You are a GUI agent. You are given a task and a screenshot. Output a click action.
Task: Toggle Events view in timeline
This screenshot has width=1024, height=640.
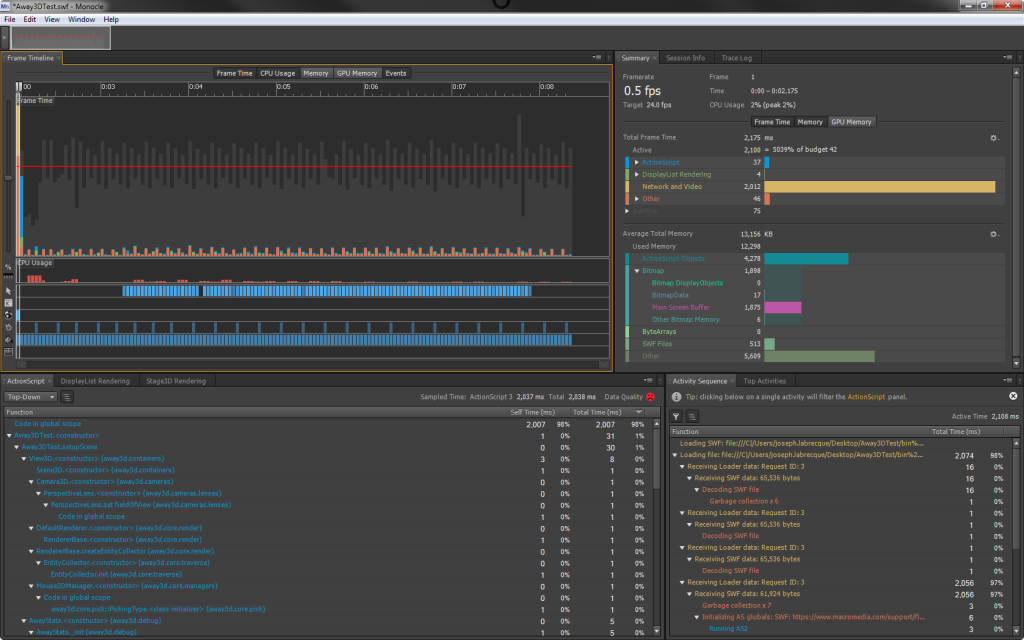tap(396, 73)
